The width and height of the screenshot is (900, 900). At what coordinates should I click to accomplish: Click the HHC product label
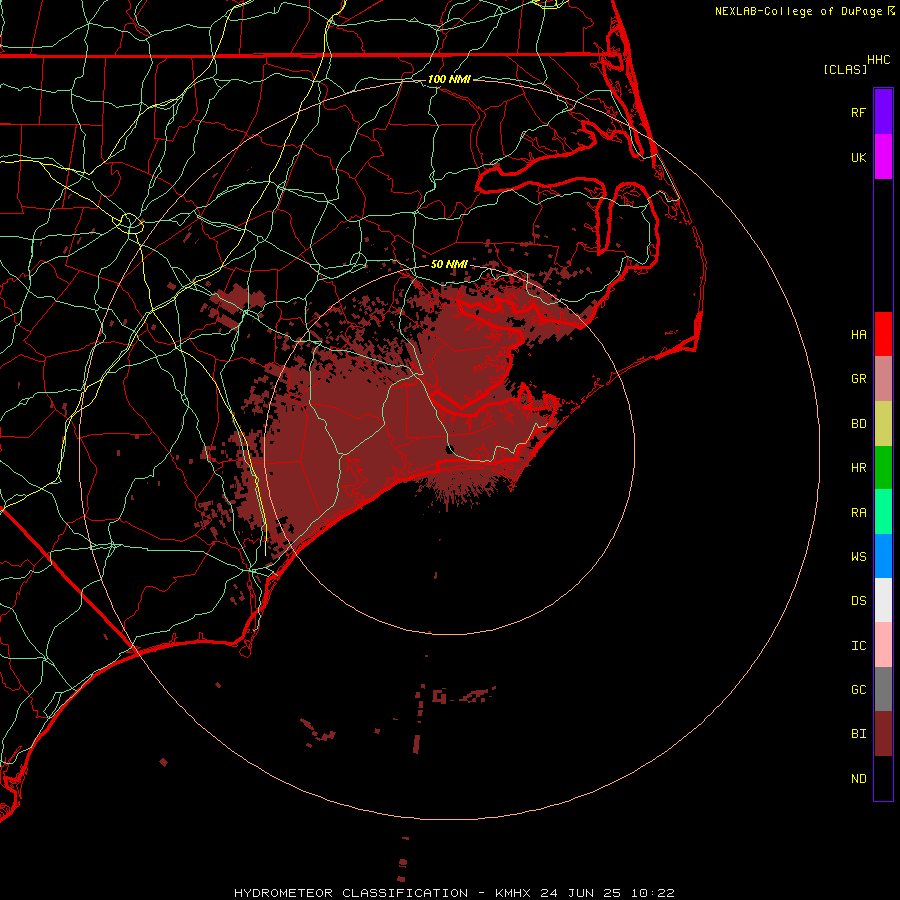tap(879, 60)
